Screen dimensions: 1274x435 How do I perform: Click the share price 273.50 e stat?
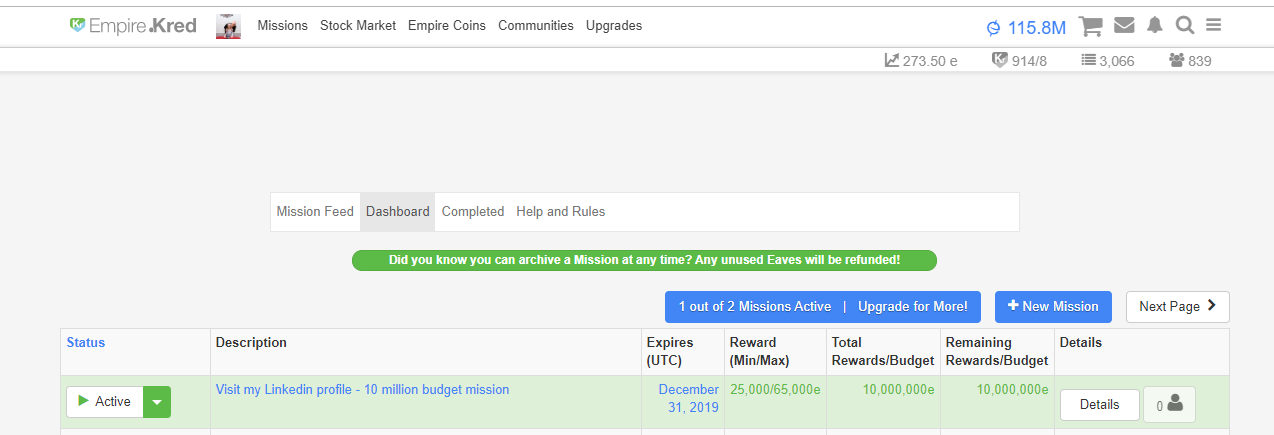(921, 60)
